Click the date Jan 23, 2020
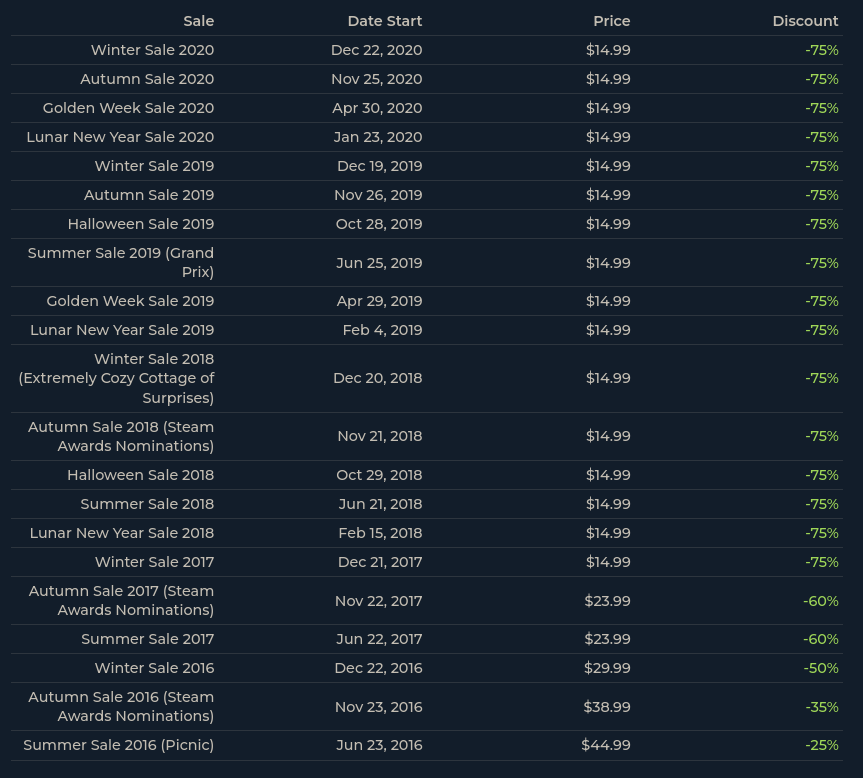The width and height of the screenshot is (863, 778). tap(378, 137)
